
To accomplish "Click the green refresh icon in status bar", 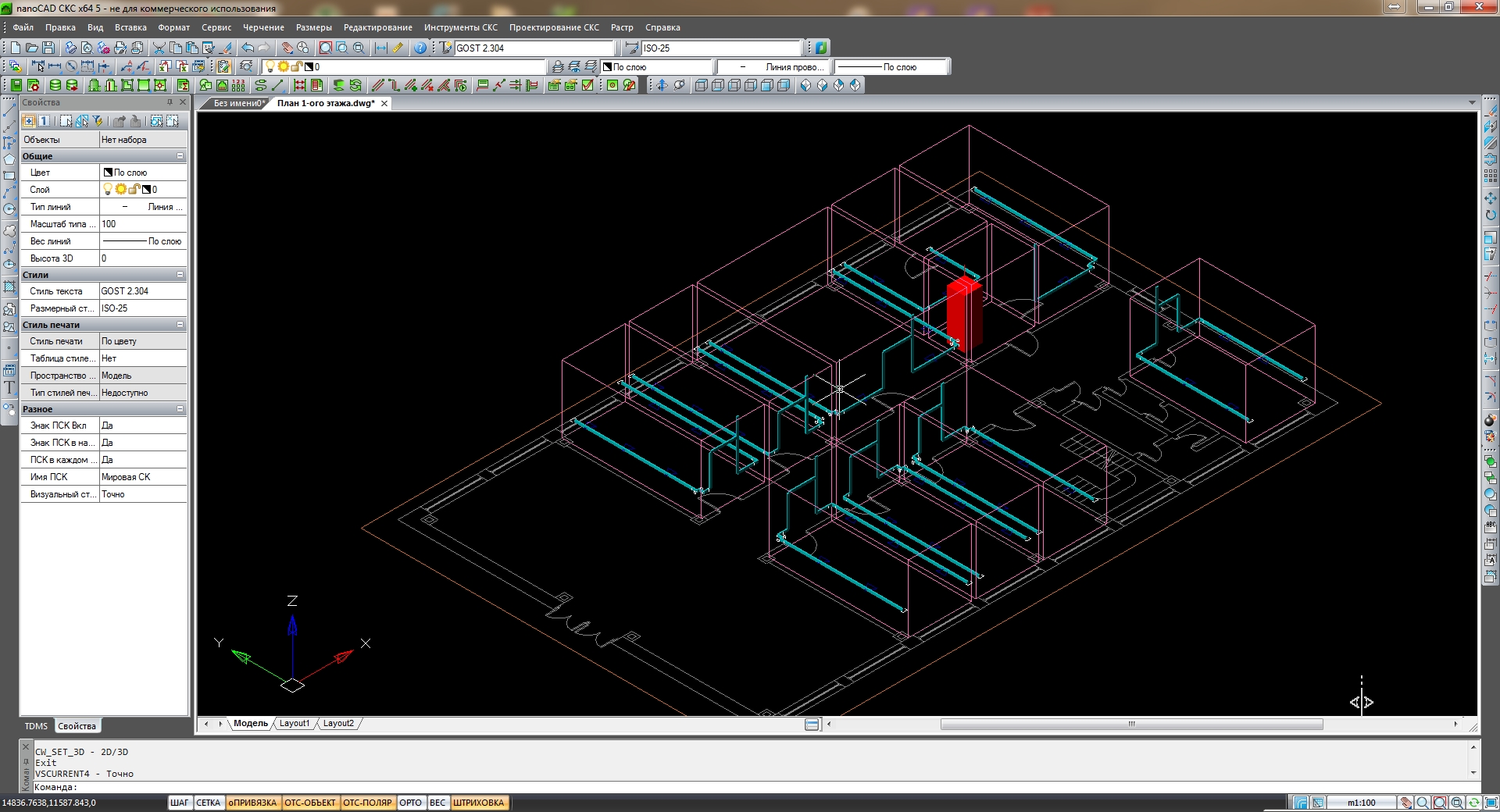I will click(1473, 803).
